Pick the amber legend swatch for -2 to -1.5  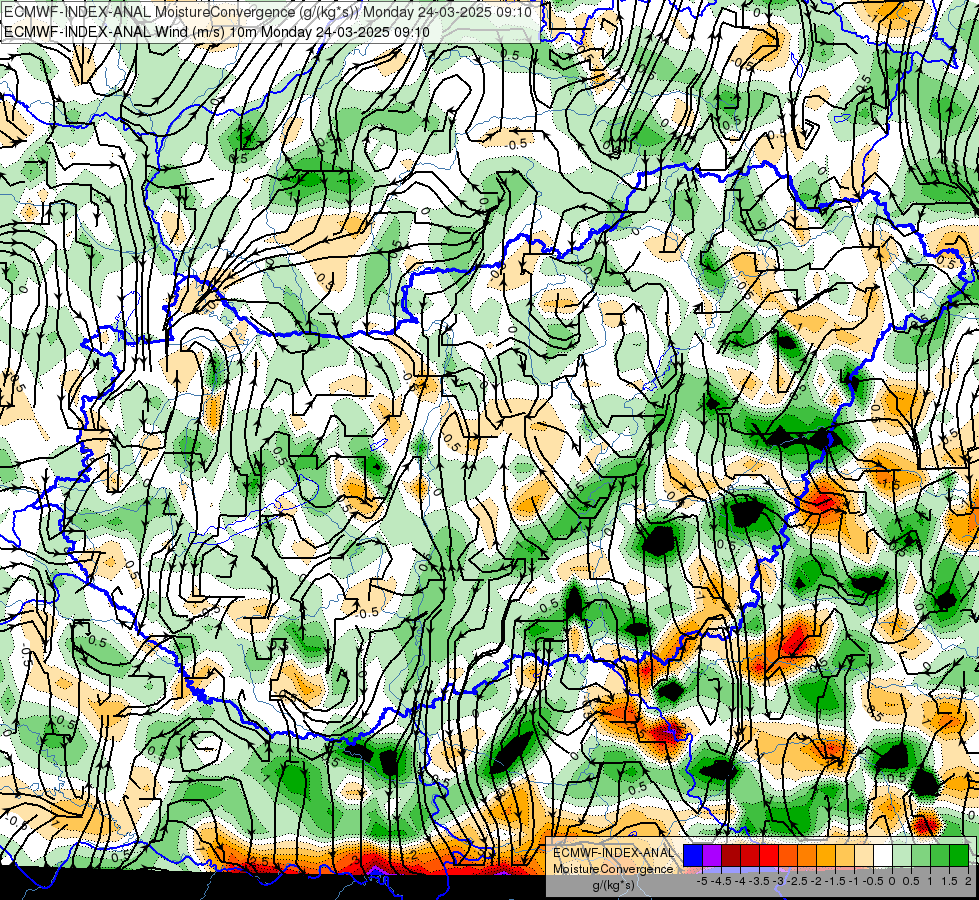[826, 855]
